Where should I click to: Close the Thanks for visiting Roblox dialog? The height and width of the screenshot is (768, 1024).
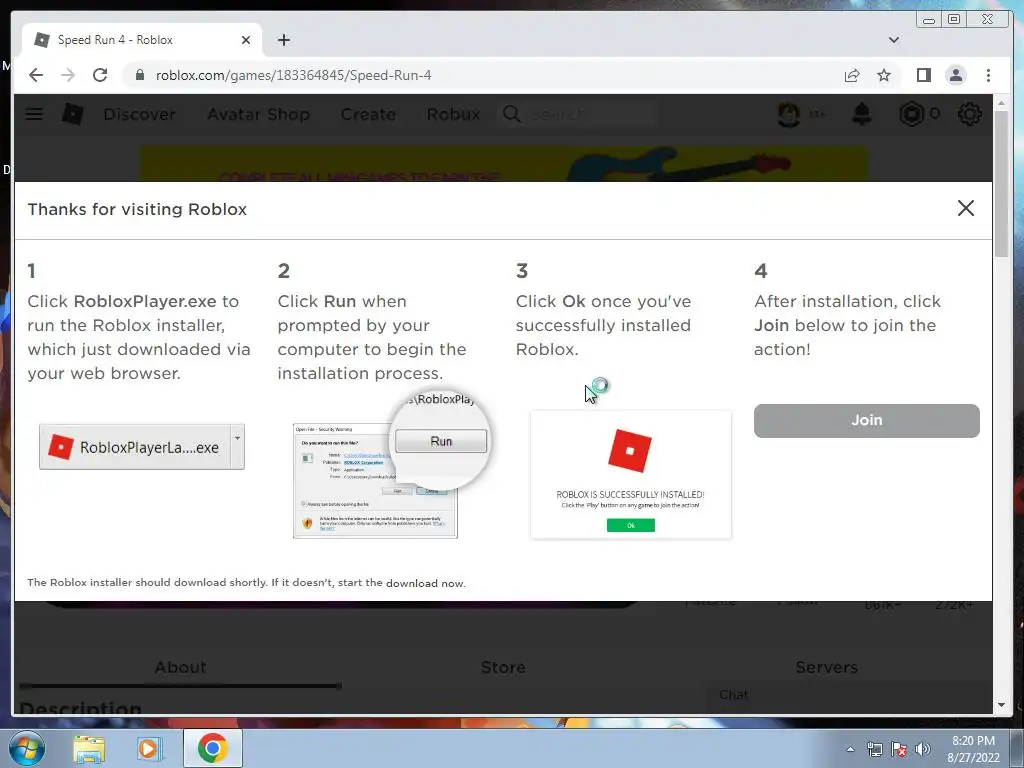[x=966, y=208]
